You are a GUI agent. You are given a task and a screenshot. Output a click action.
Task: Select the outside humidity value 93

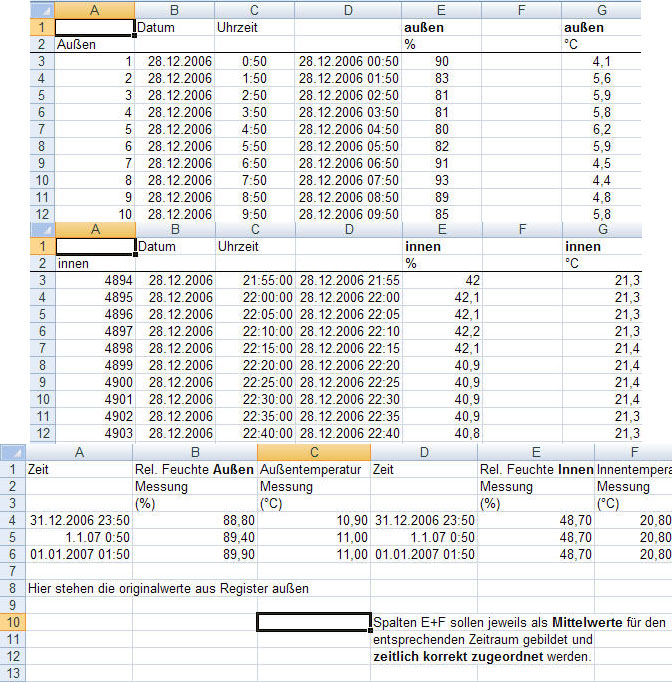point(440,180)
